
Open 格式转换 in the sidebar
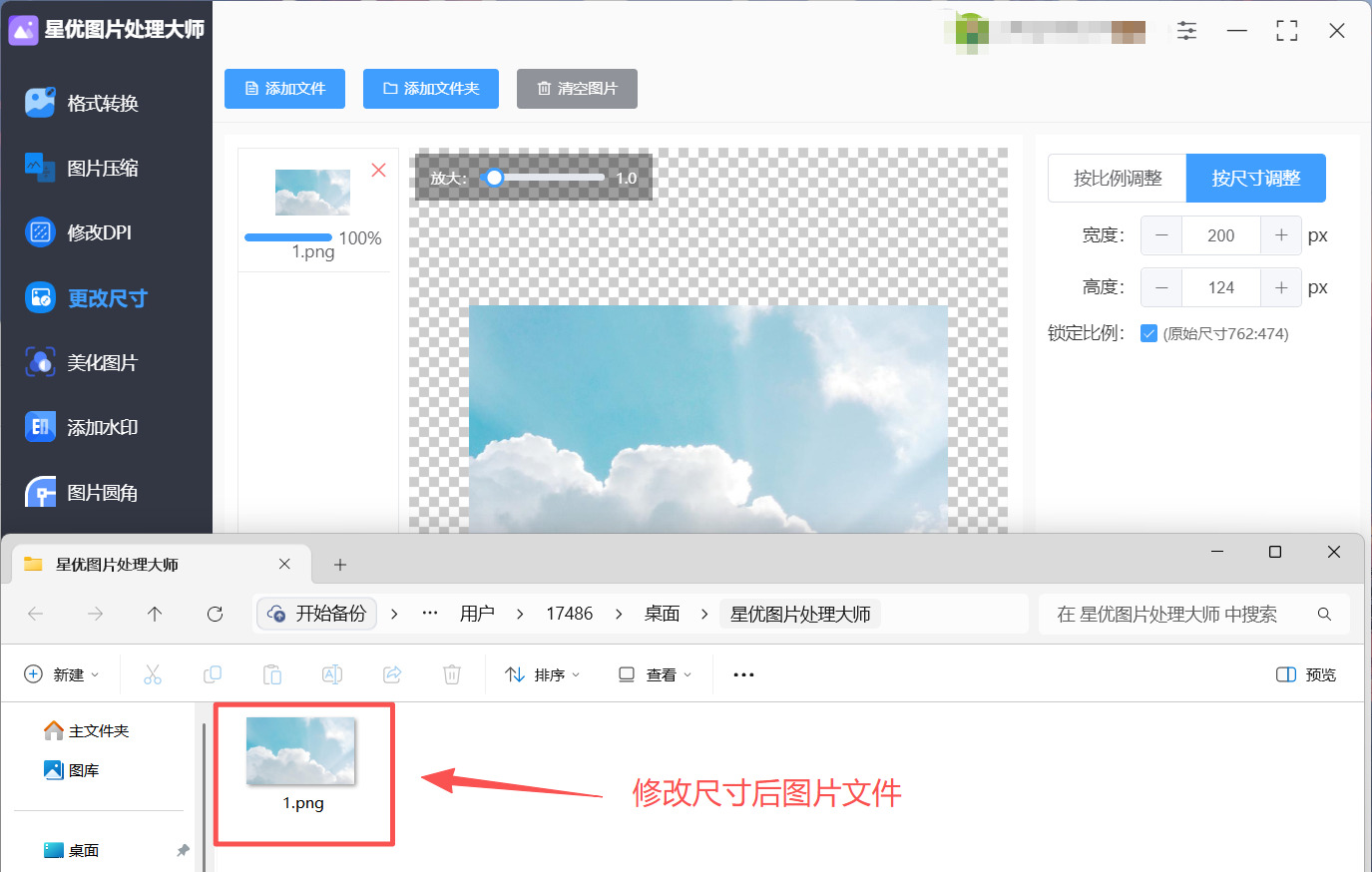click(x=83, y=103)
